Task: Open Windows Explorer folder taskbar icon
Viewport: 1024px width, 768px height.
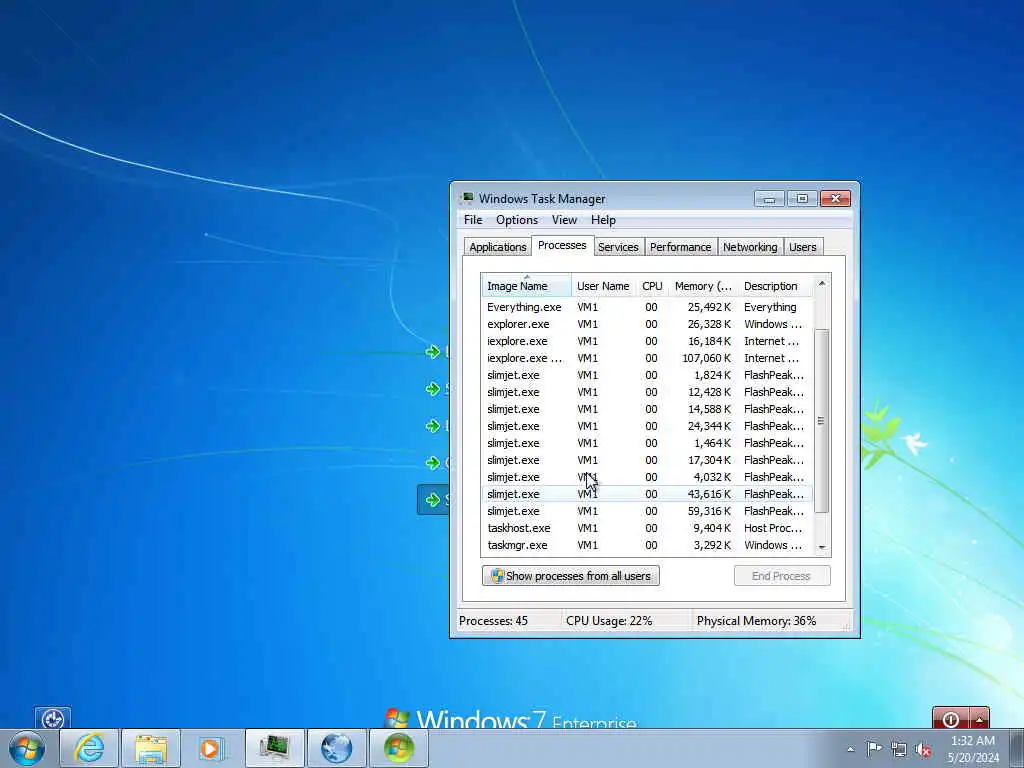Action: point(151,748)
